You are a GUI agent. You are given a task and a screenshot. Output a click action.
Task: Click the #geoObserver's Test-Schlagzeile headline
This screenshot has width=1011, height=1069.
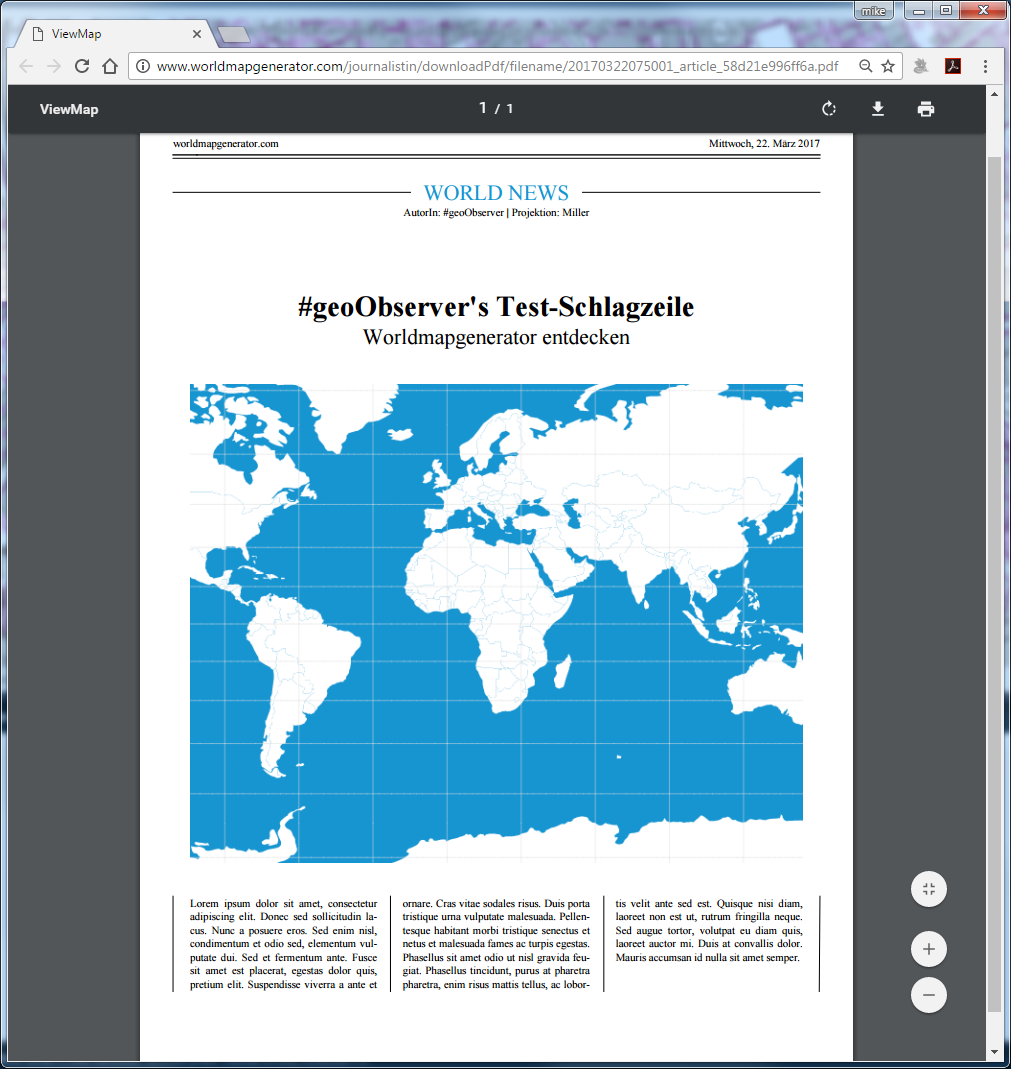point(496,307)
